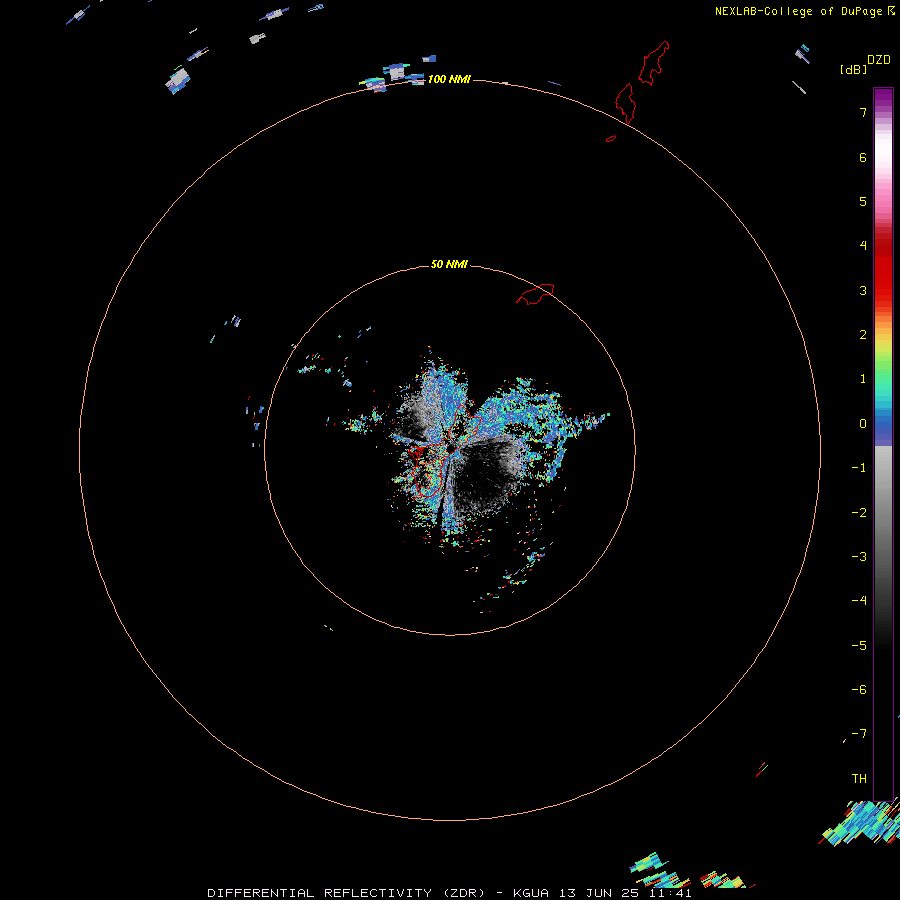Click the 2 dB label on the legend
This screenshot has height=900, width=900.
click(x=863, y=335)
